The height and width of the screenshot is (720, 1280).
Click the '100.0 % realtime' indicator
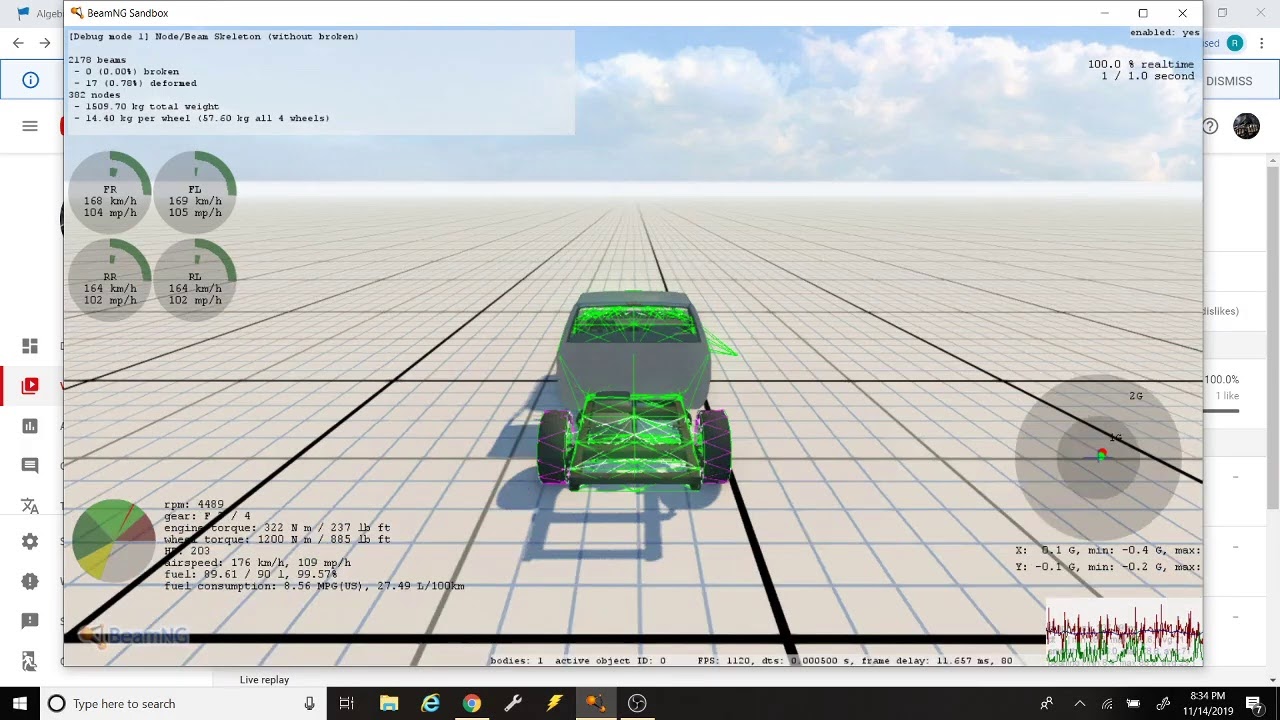(x=1141, y=64)
